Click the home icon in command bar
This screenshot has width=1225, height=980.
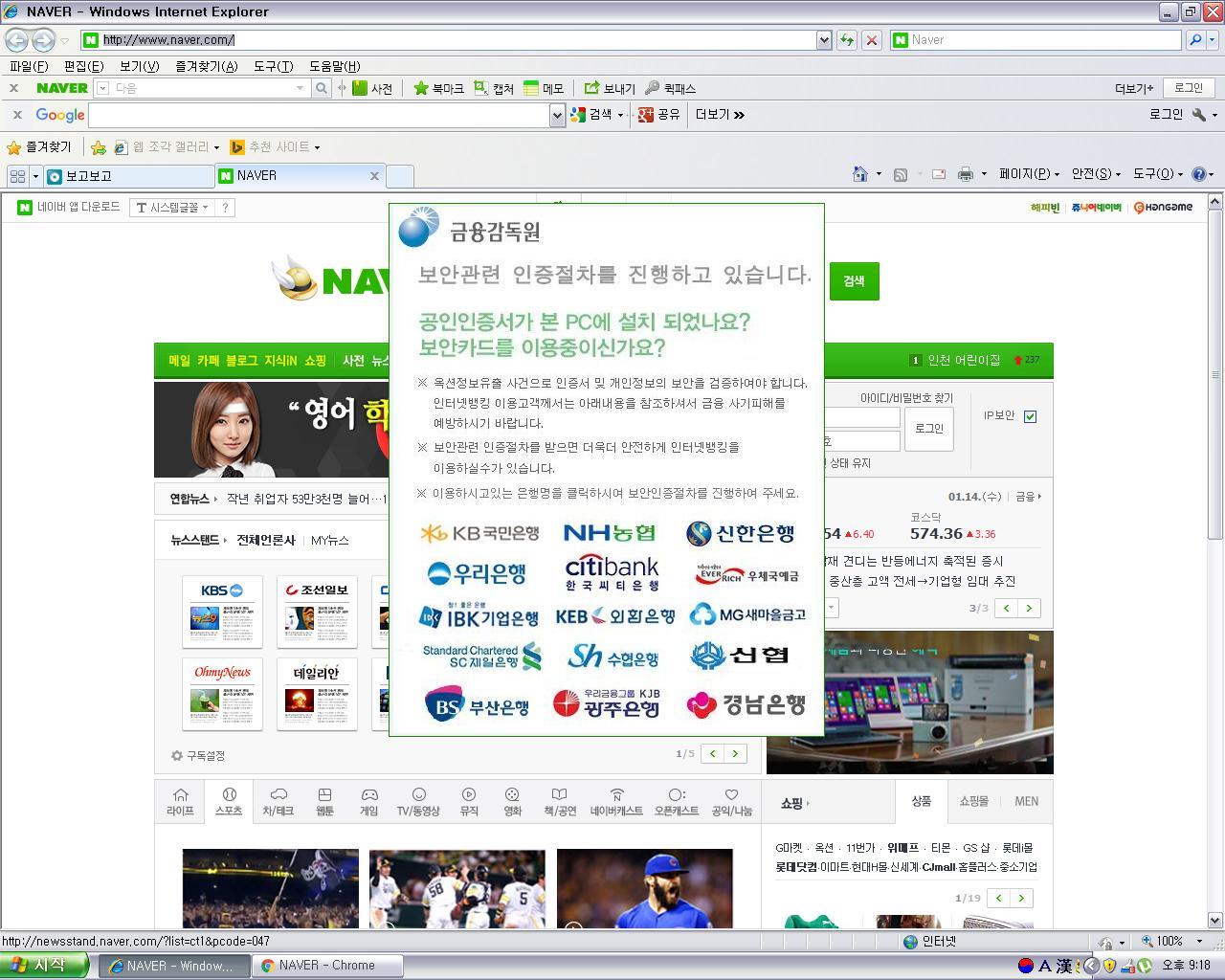860,174
